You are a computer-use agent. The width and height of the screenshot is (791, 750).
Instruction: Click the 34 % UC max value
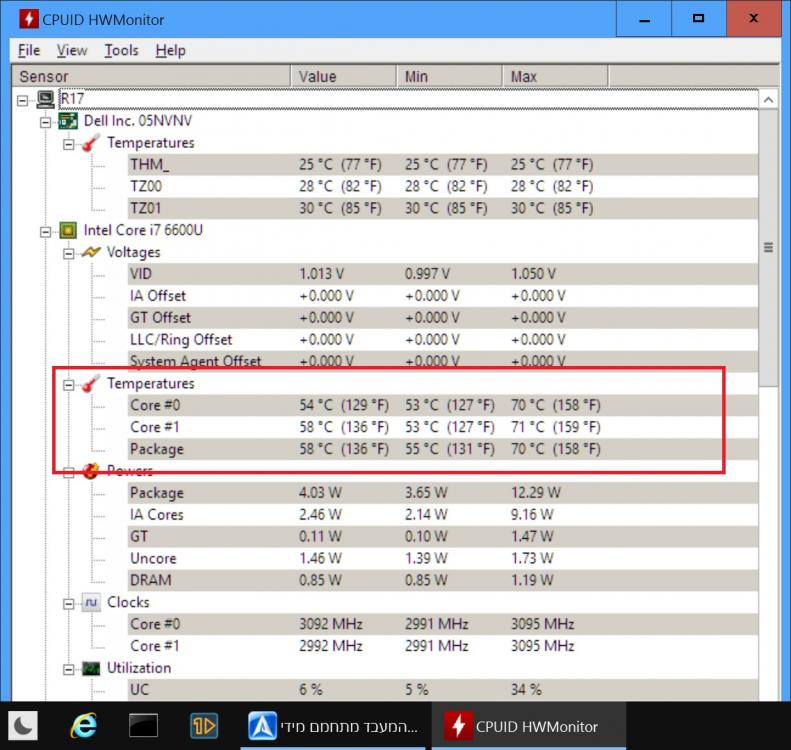coord(526,689)
